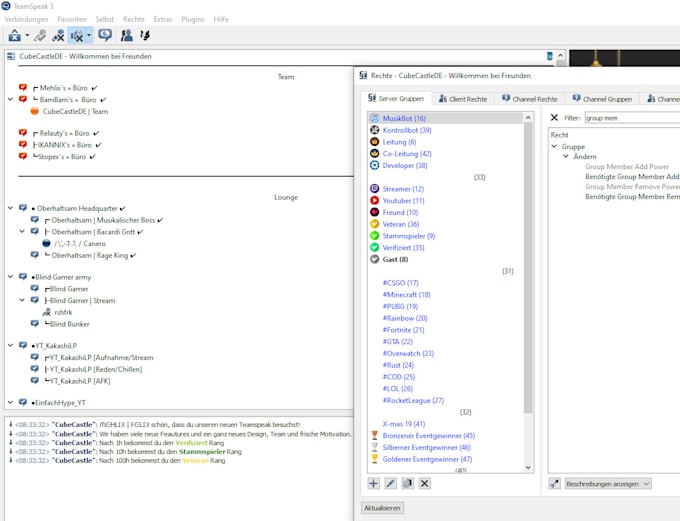This screenshot has width=680, height=521.
Task: Click the away status toolbar icon
Action: click(105, 36)
